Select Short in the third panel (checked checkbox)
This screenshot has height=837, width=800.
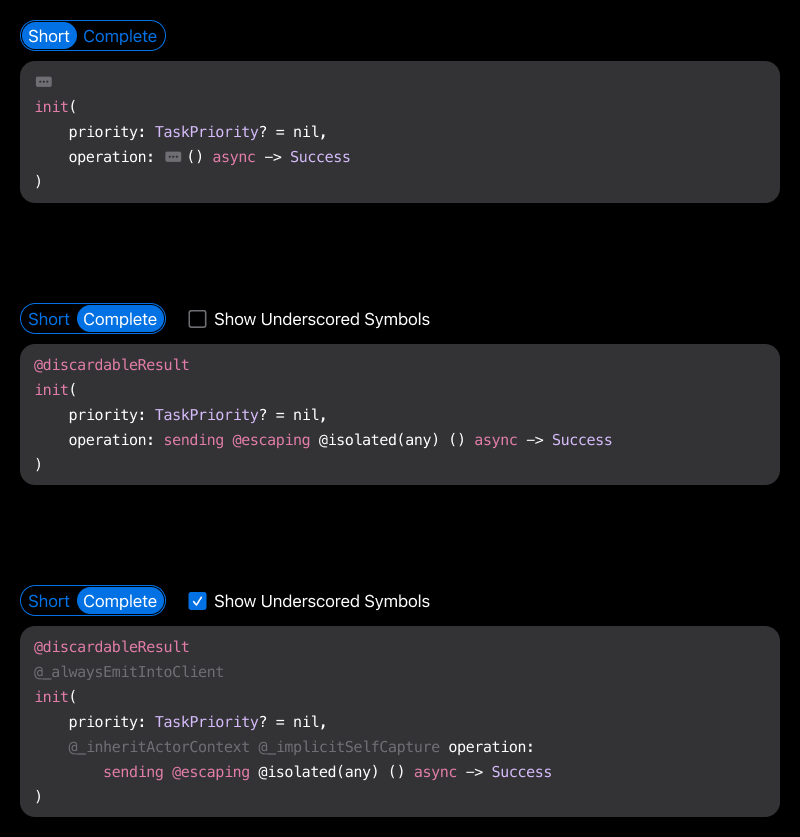point(49,601)
